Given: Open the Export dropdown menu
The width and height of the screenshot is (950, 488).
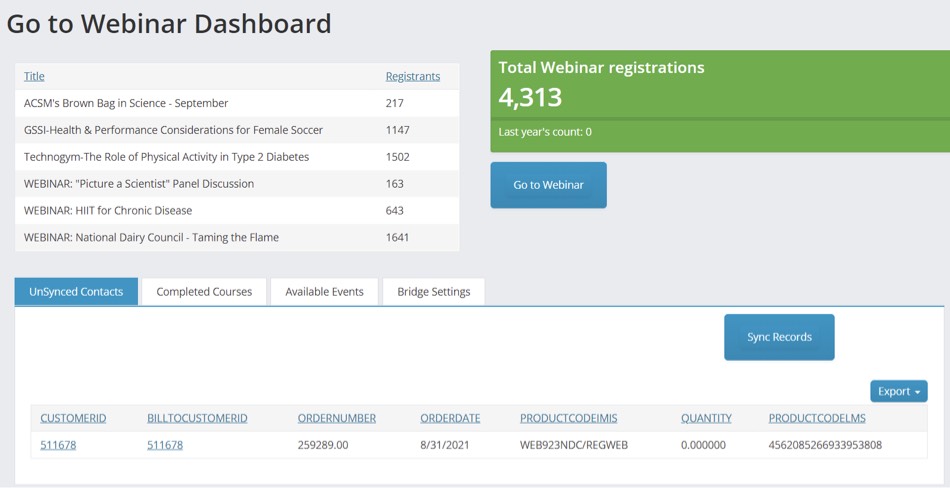Looking at the screenshot, I should coord(899,392).
